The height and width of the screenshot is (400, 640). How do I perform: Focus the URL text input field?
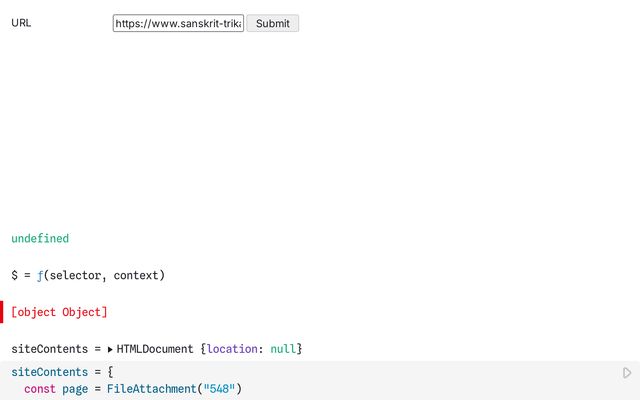[x=178, y=23]
